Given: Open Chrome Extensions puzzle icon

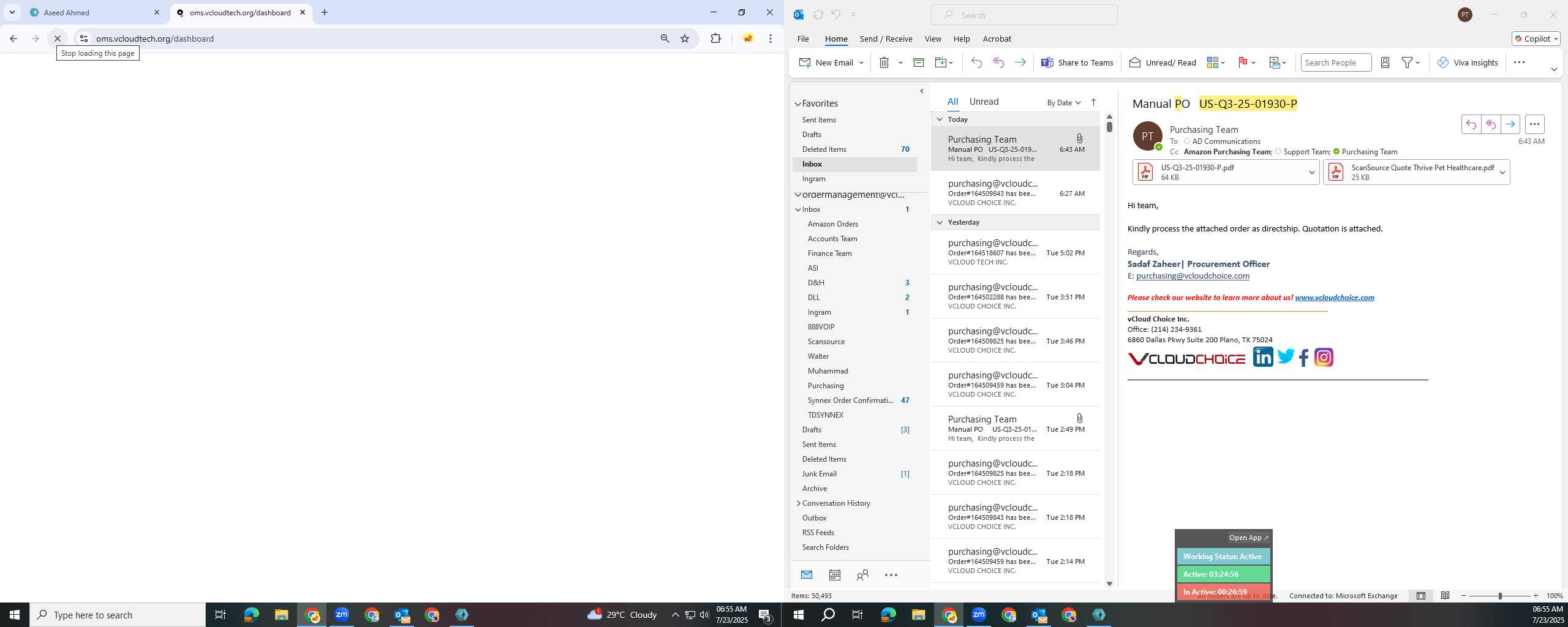Looking at the screenshot, I should (715, 39).
